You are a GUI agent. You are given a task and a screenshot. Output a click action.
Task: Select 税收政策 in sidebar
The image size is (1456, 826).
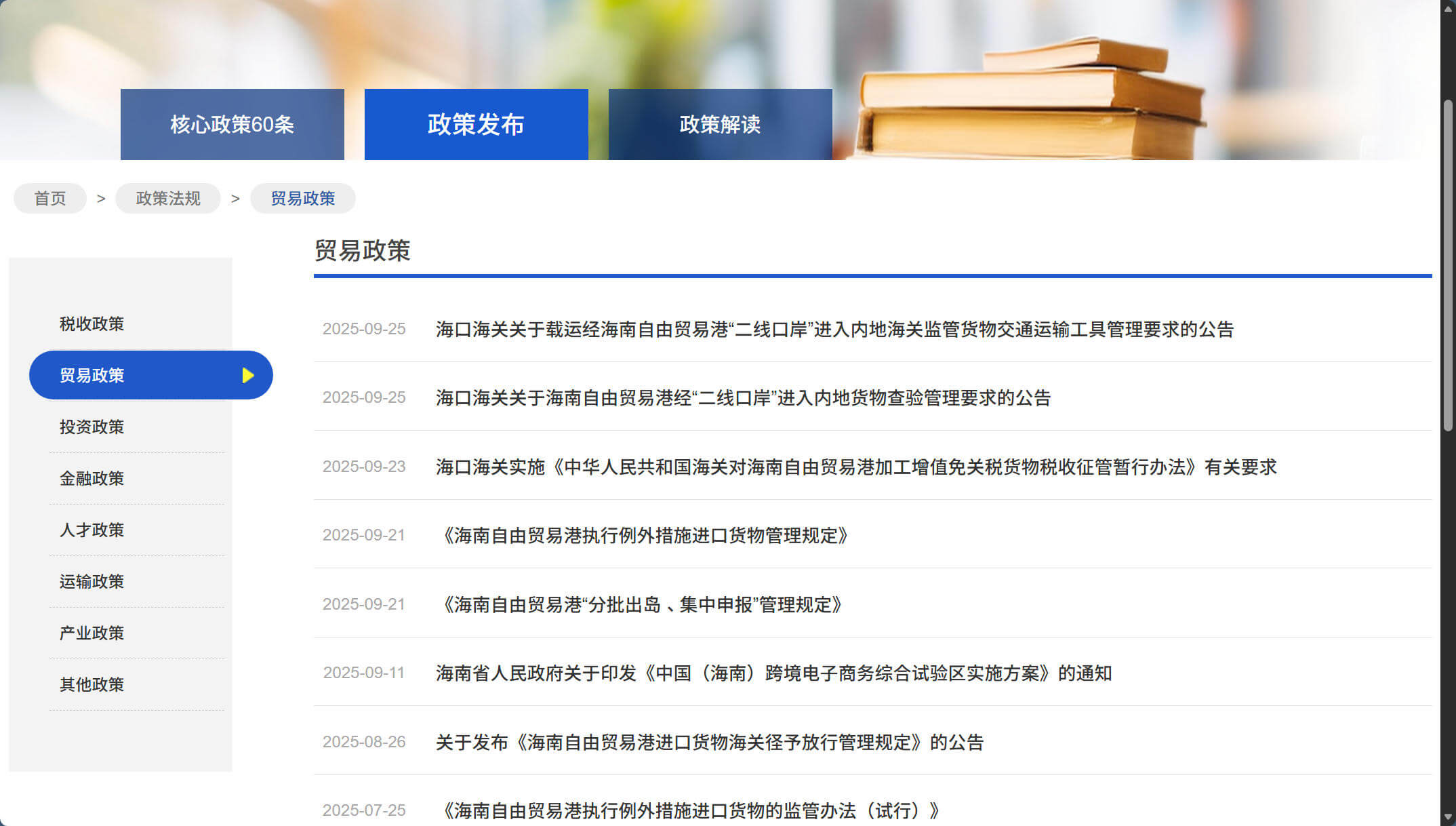pyautogui.click(x=92, y=324)
